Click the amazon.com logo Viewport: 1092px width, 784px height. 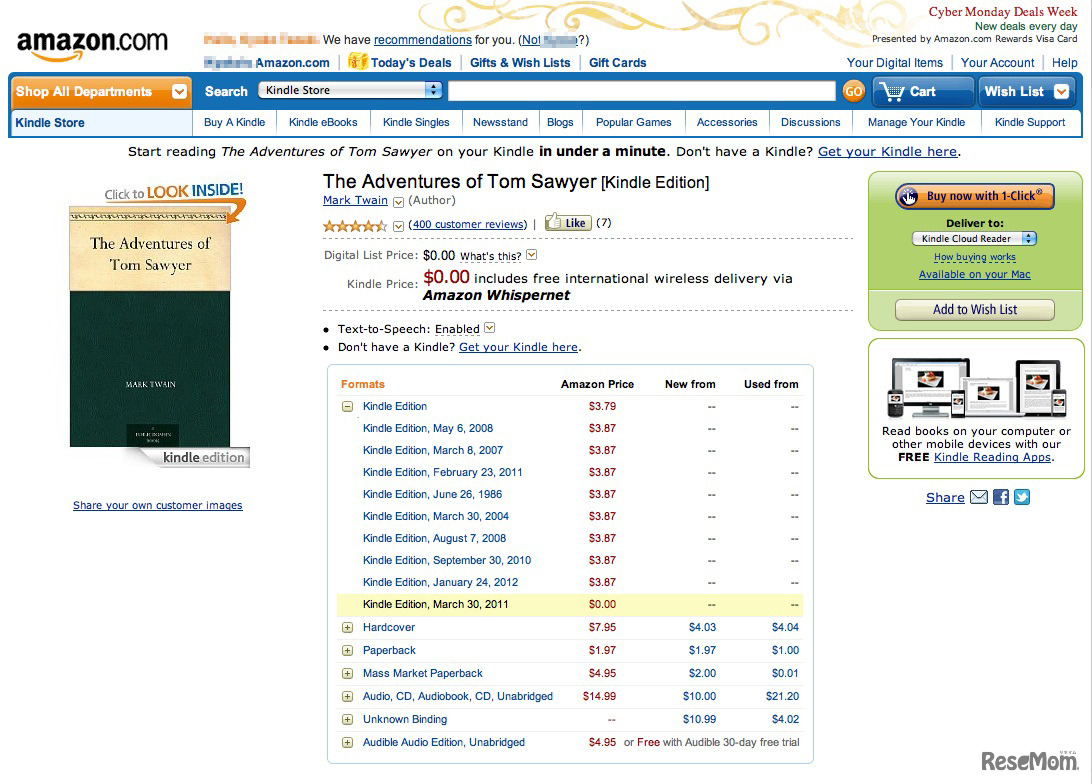[92, 45]
